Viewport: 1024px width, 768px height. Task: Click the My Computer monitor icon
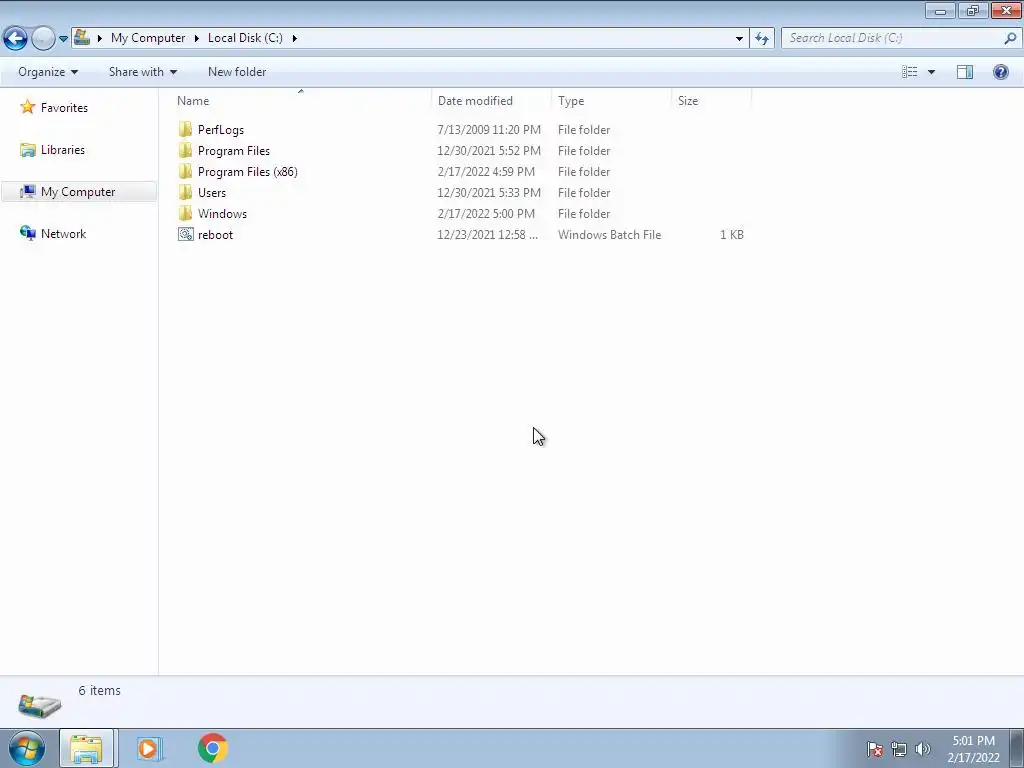click(27, 191)
